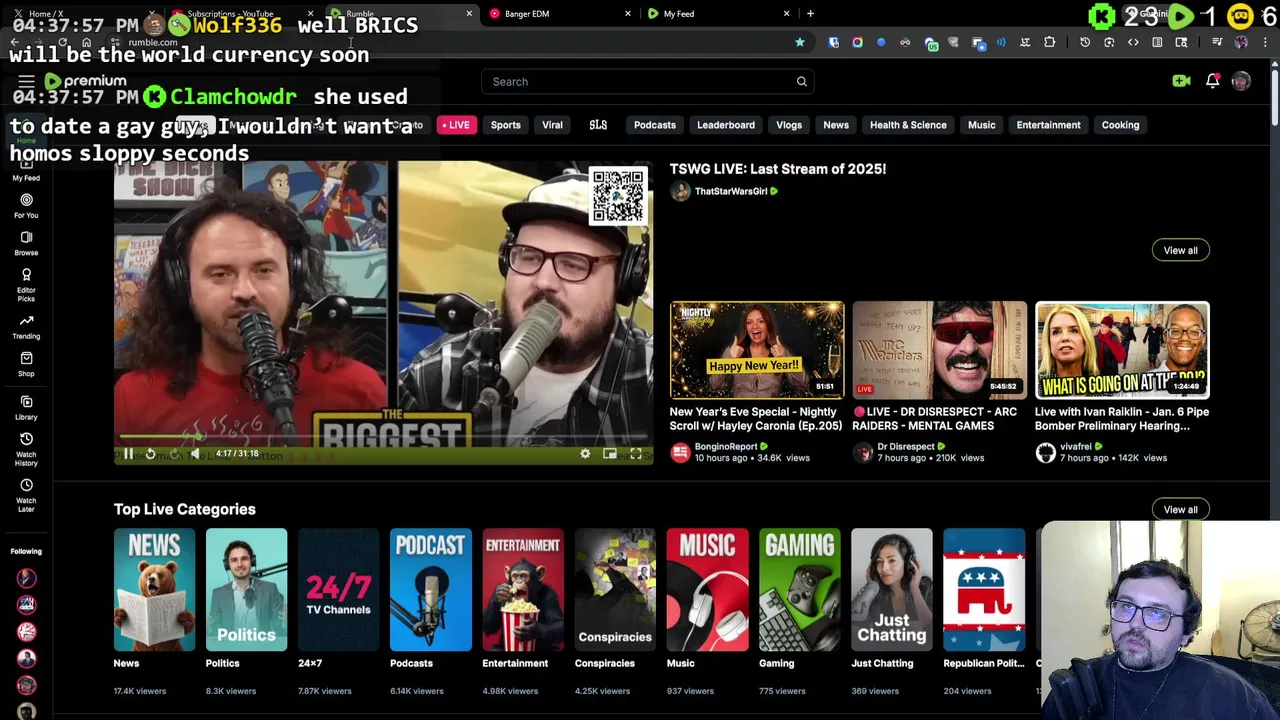Image resolution: width=1280 pixels, height=720 pixels.
Task: Open the Chrome three-dot menu
Action: pyautogui.click(x=1263, y=42)
